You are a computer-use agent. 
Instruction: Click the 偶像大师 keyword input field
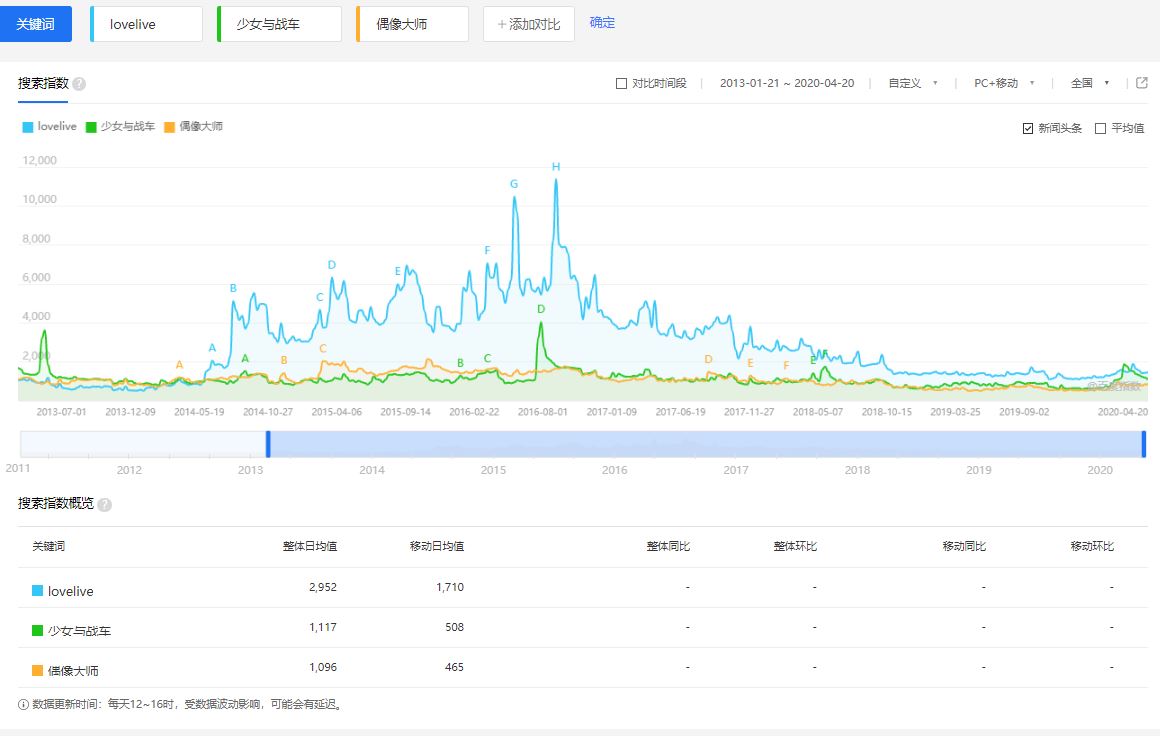tap(413, 24)
